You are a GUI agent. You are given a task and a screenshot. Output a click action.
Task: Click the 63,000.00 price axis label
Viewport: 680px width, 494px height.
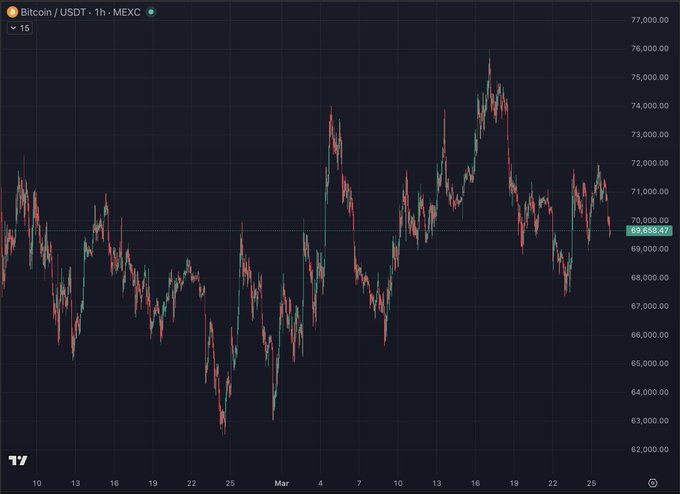[x=649, y=421]
